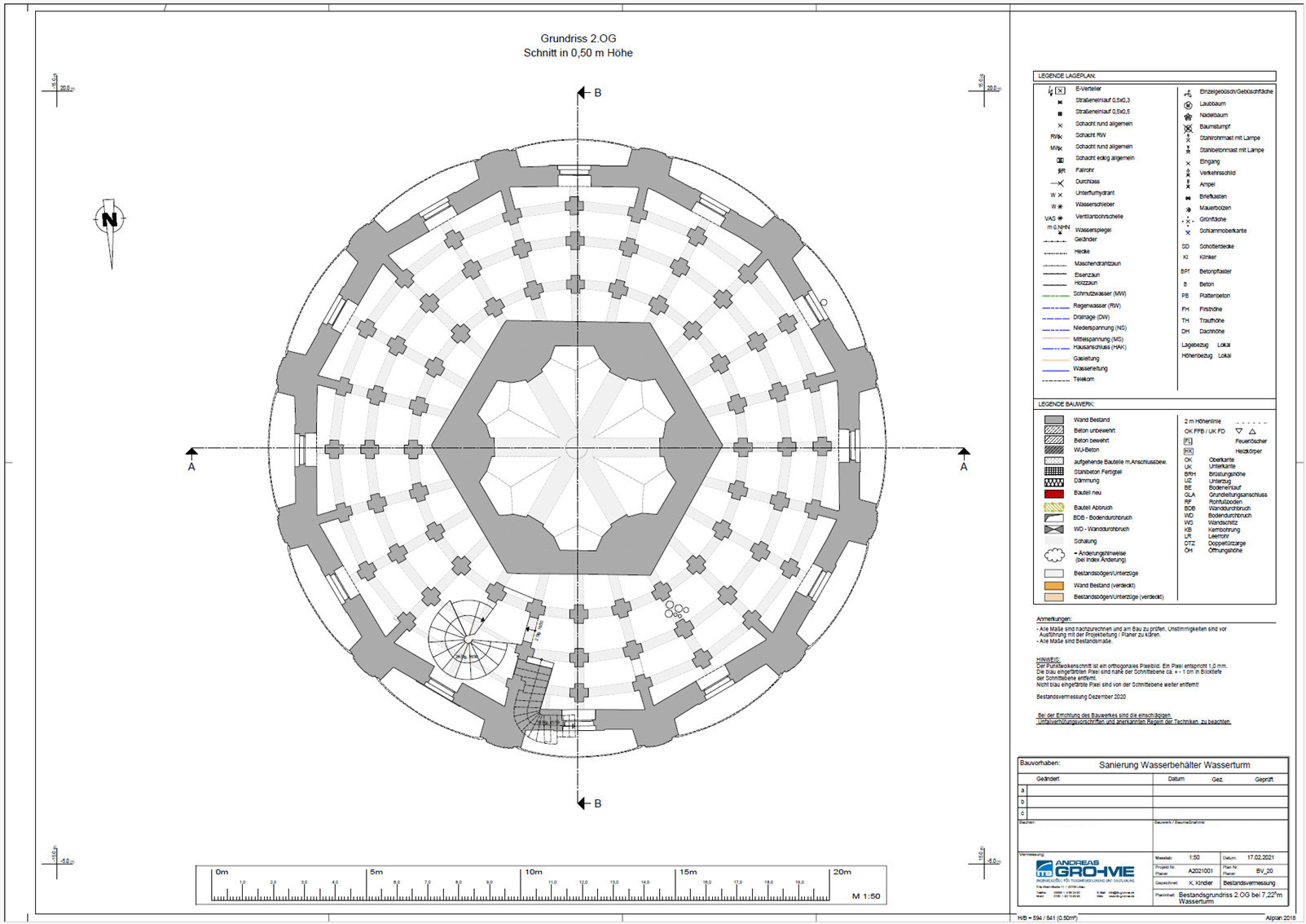1306x924 pixels.
Task: Click the Feuerlöscher FL box symbol
Action: point(1188,441)
